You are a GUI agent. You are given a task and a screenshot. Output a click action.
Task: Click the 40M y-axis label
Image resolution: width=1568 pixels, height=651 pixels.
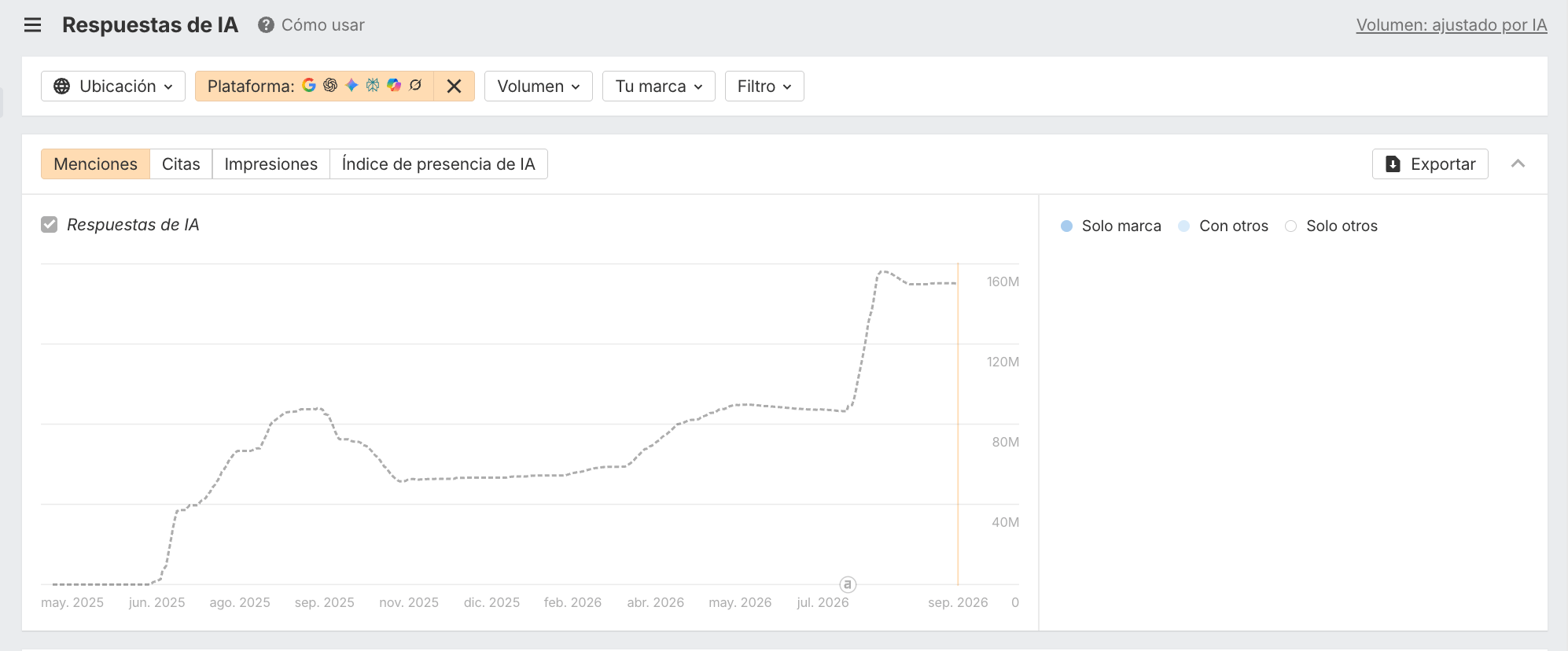click(x=1005, y=522)
